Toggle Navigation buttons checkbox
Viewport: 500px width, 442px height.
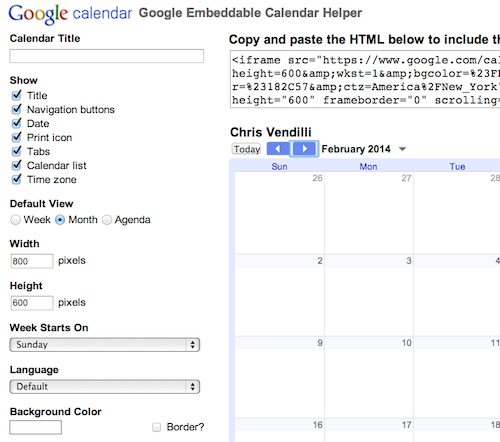tap(16, 109)
